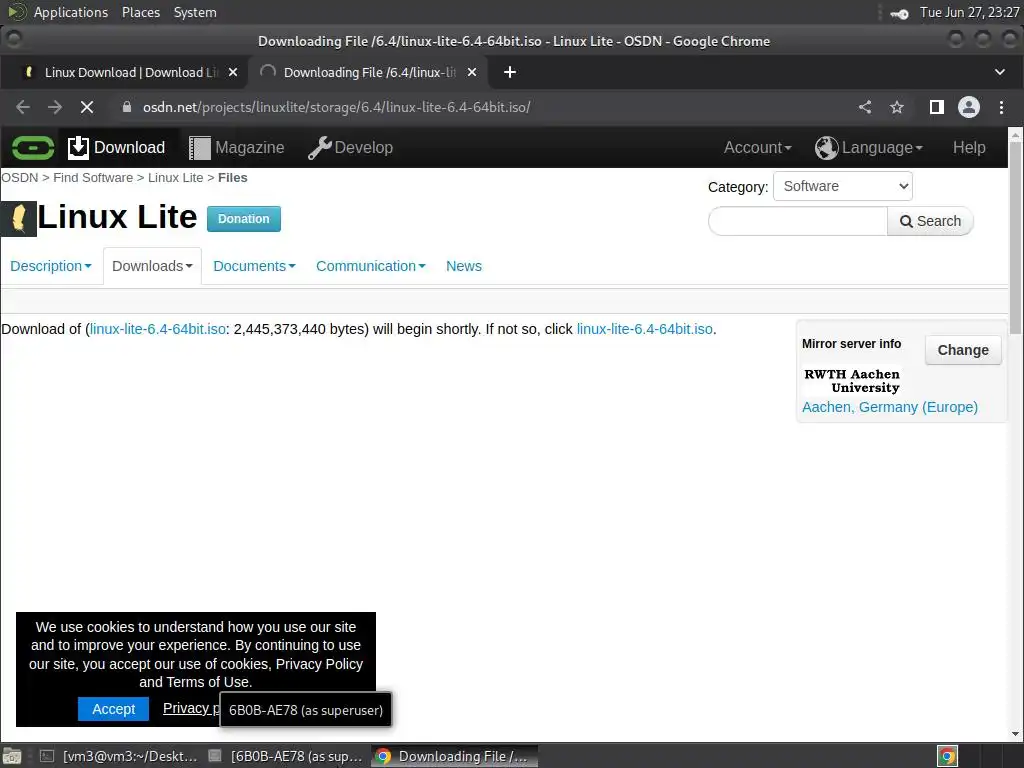Share this page using share icon
This screenshot has width=1024, height=768.
click(865, 107)
